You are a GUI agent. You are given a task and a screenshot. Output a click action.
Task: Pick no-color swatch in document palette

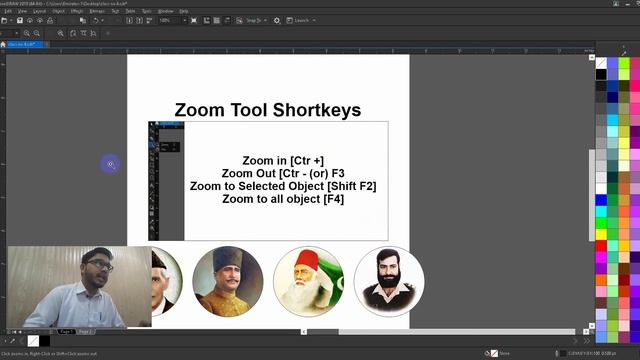pyautogui.click(x=33, y=341)
